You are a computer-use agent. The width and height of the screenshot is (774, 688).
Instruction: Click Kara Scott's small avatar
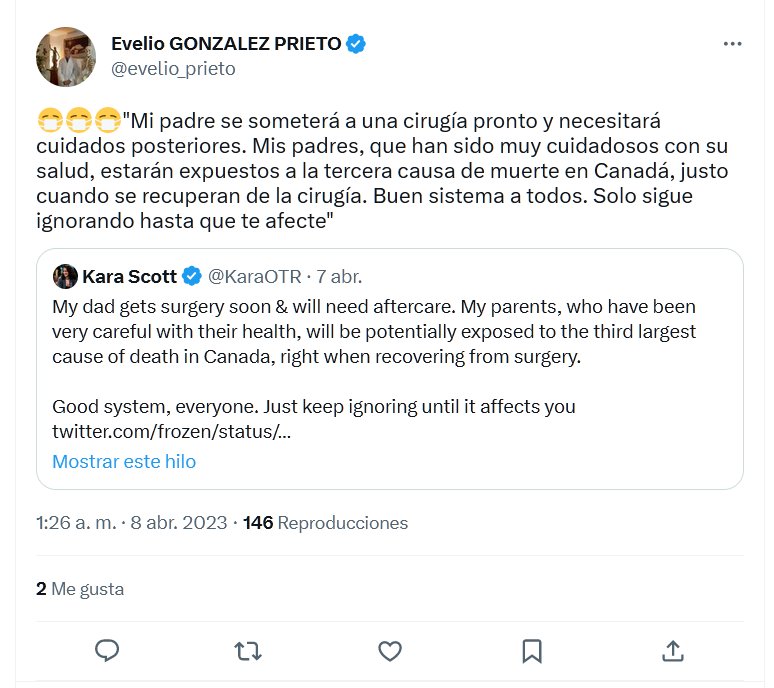click(x=65, y=276)
